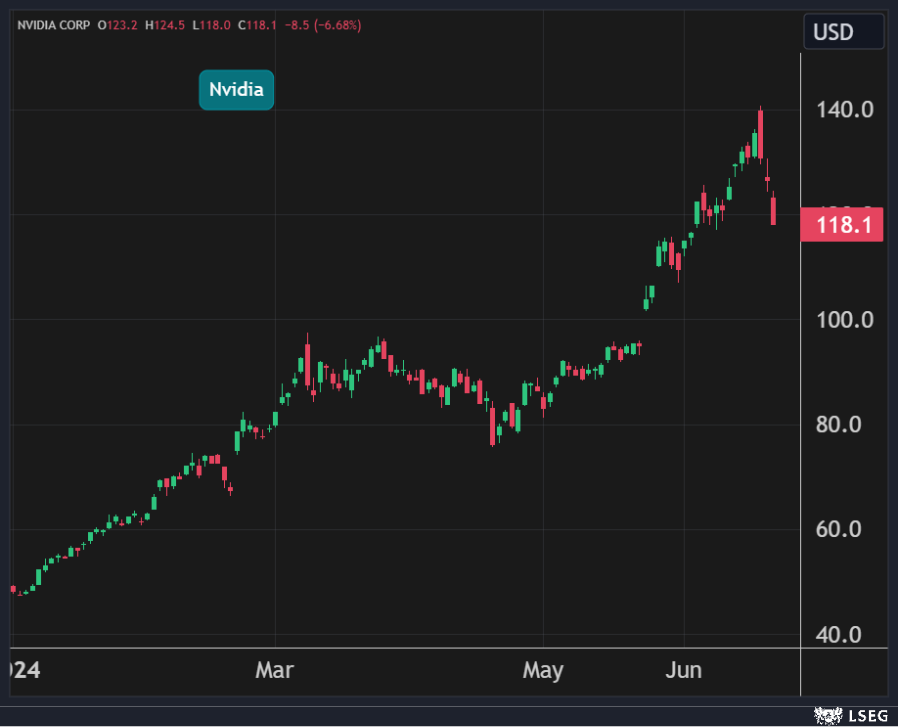
Task: Click the high value H124.5
Action: click(164, 25)
